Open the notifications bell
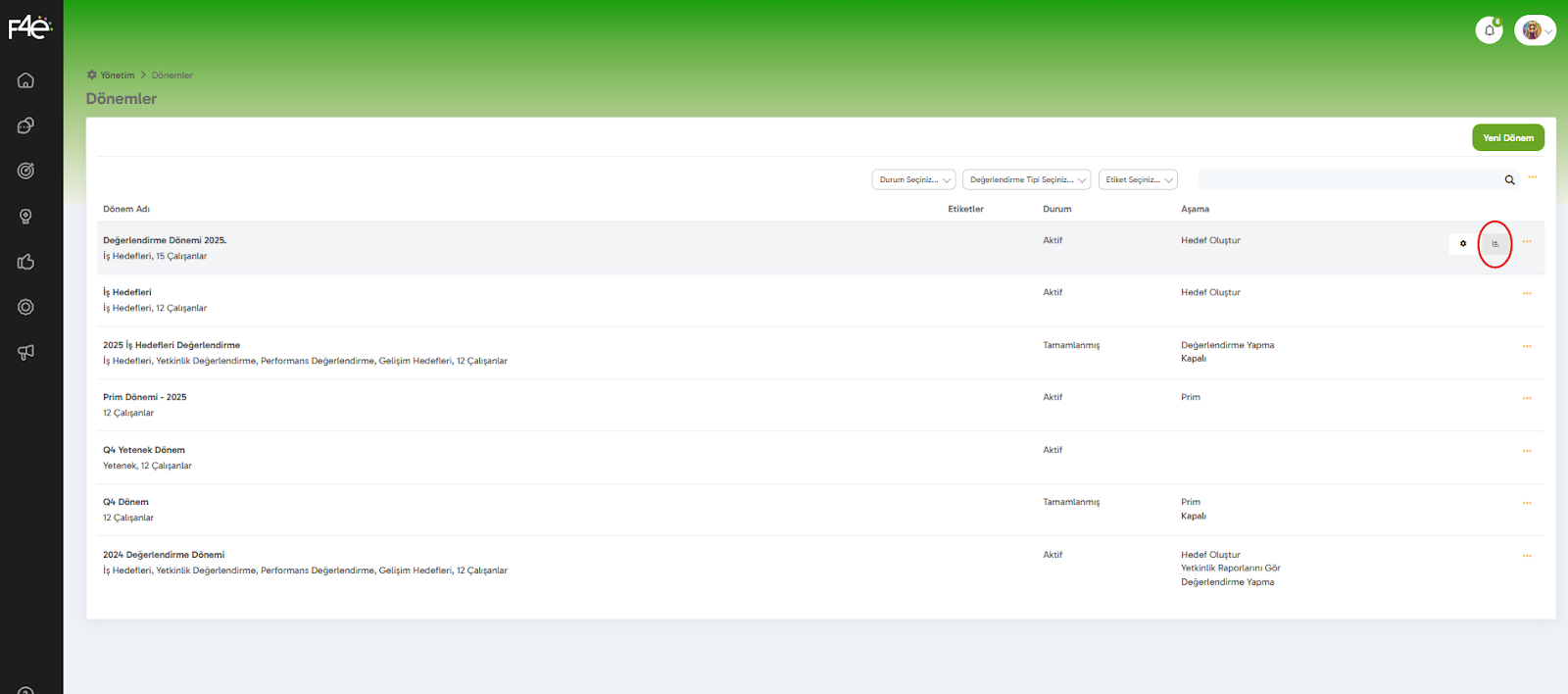The width and height of the screenshot is (1568, 694). 1489,30
